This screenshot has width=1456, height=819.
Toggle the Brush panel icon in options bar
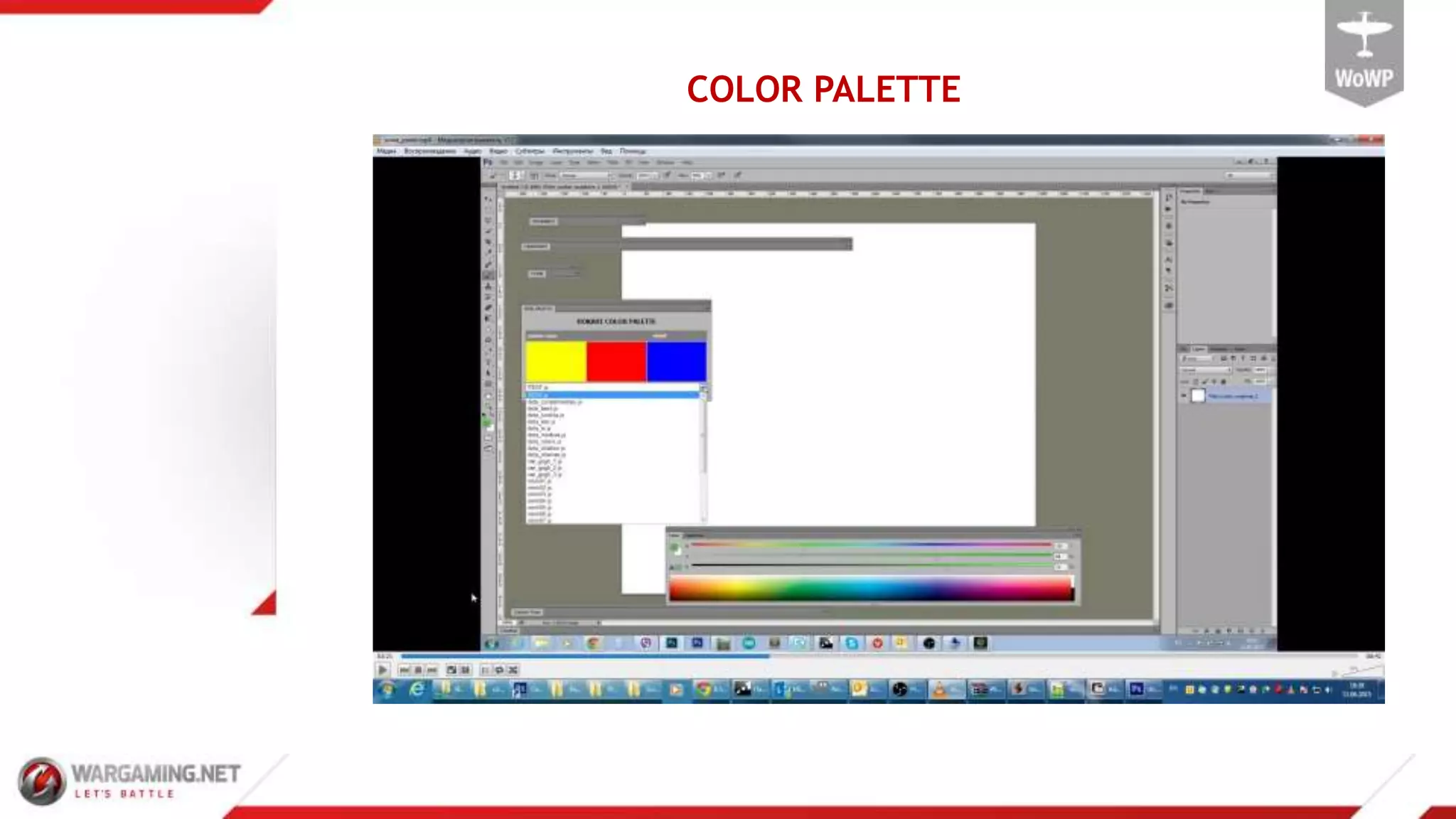pos(535,176)
